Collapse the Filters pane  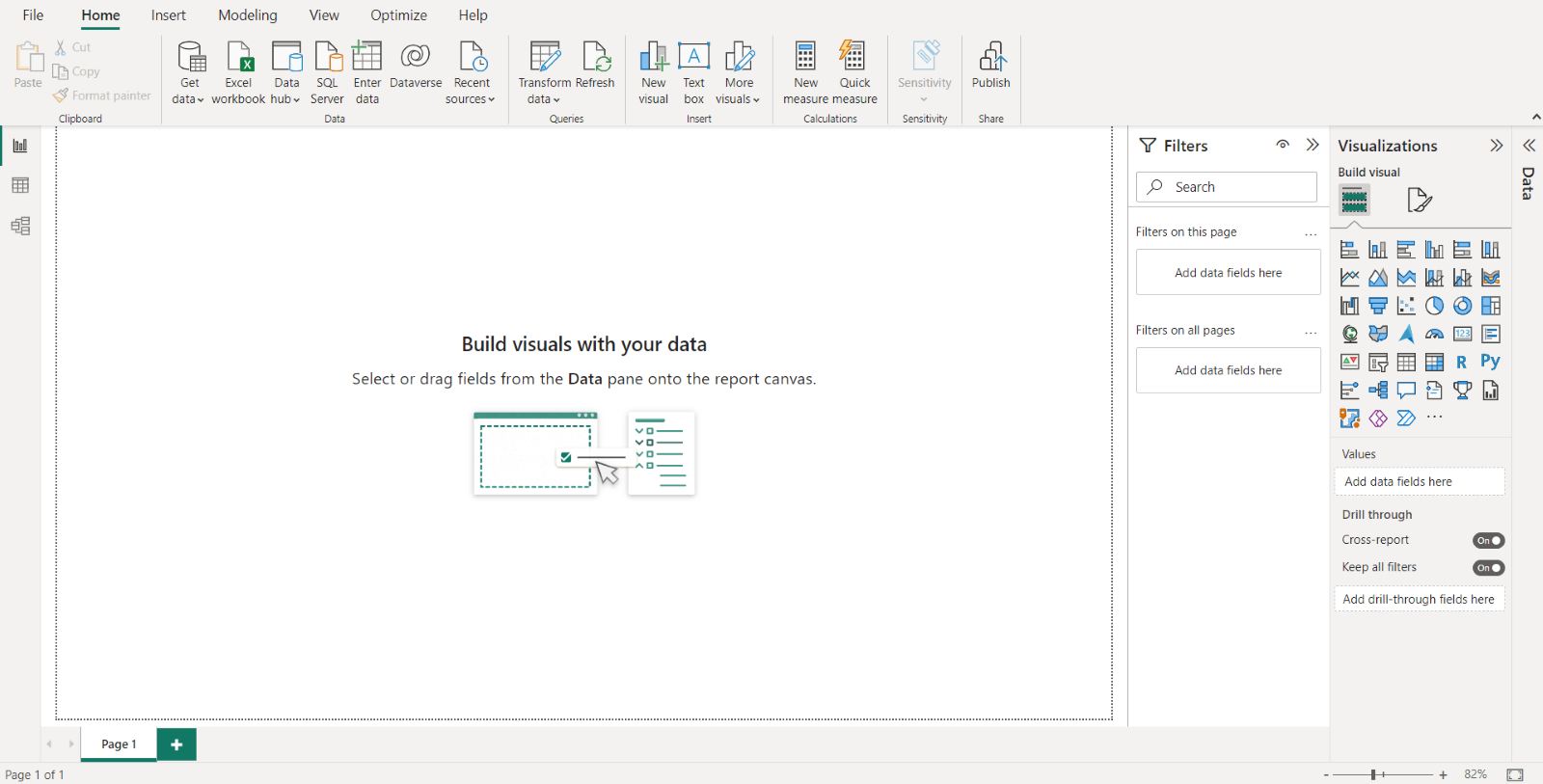pyautogui.click(x=1313, y=145)
